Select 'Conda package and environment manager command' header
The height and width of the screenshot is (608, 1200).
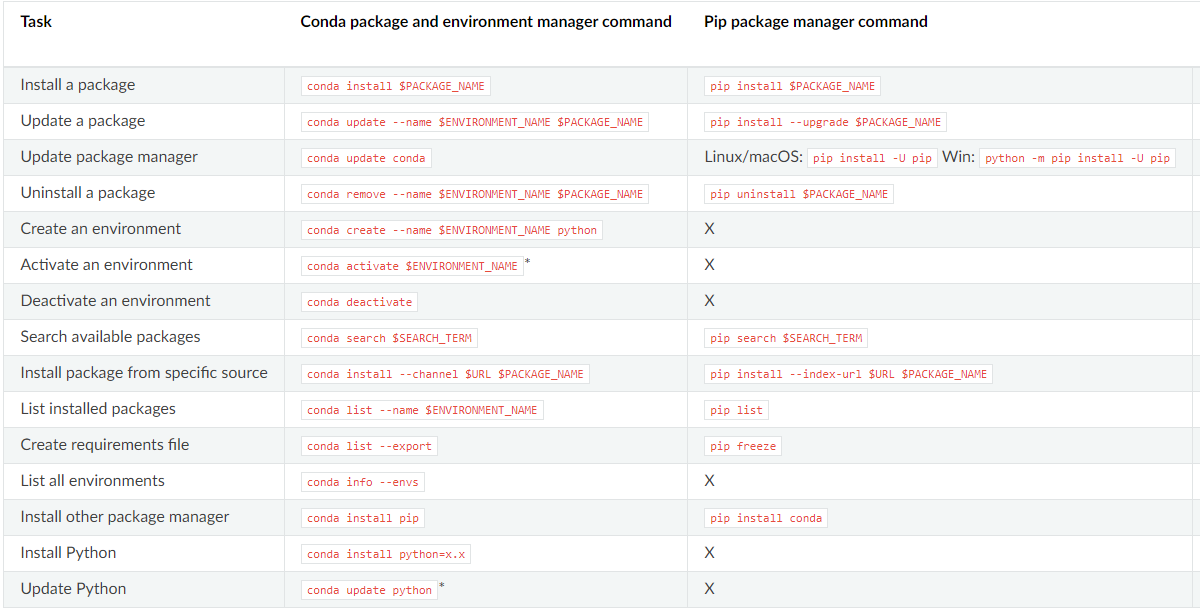[x=486, y=21]
